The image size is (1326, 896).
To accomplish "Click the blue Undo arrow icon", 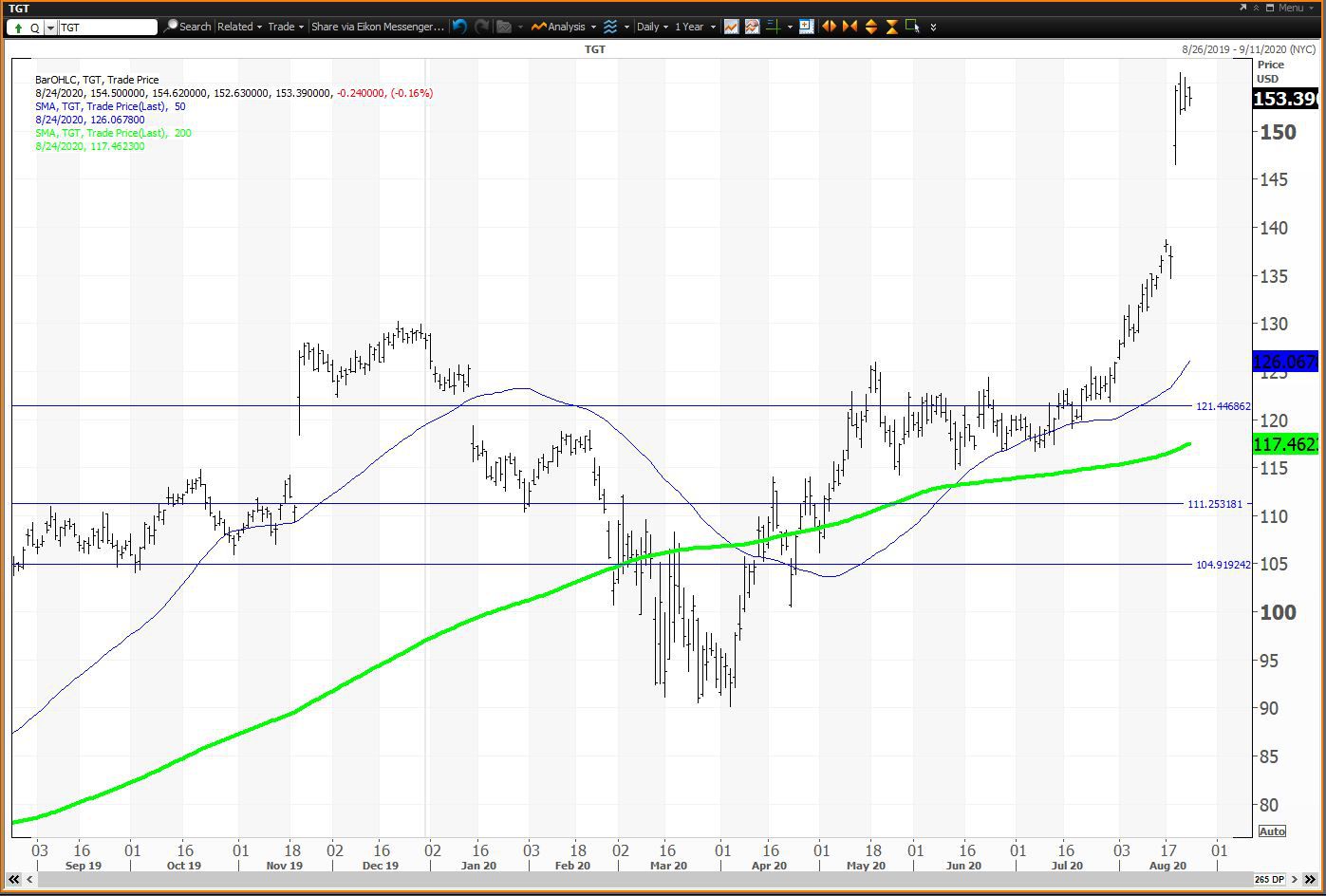I will pyautogui.click(x=459, y=27).
